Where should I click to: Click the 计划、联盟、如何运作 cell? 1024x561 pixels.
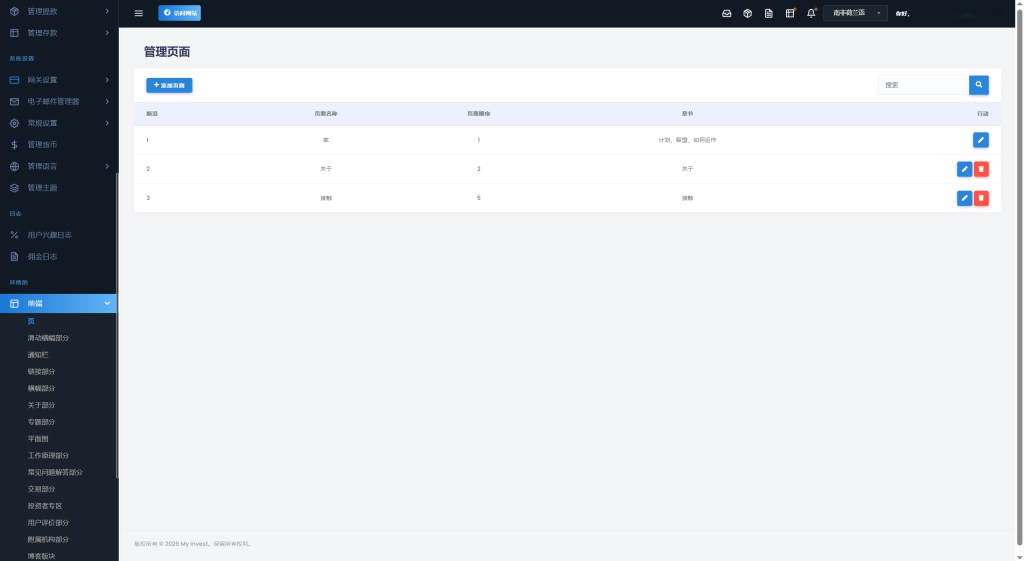click(x=687, y=140)
